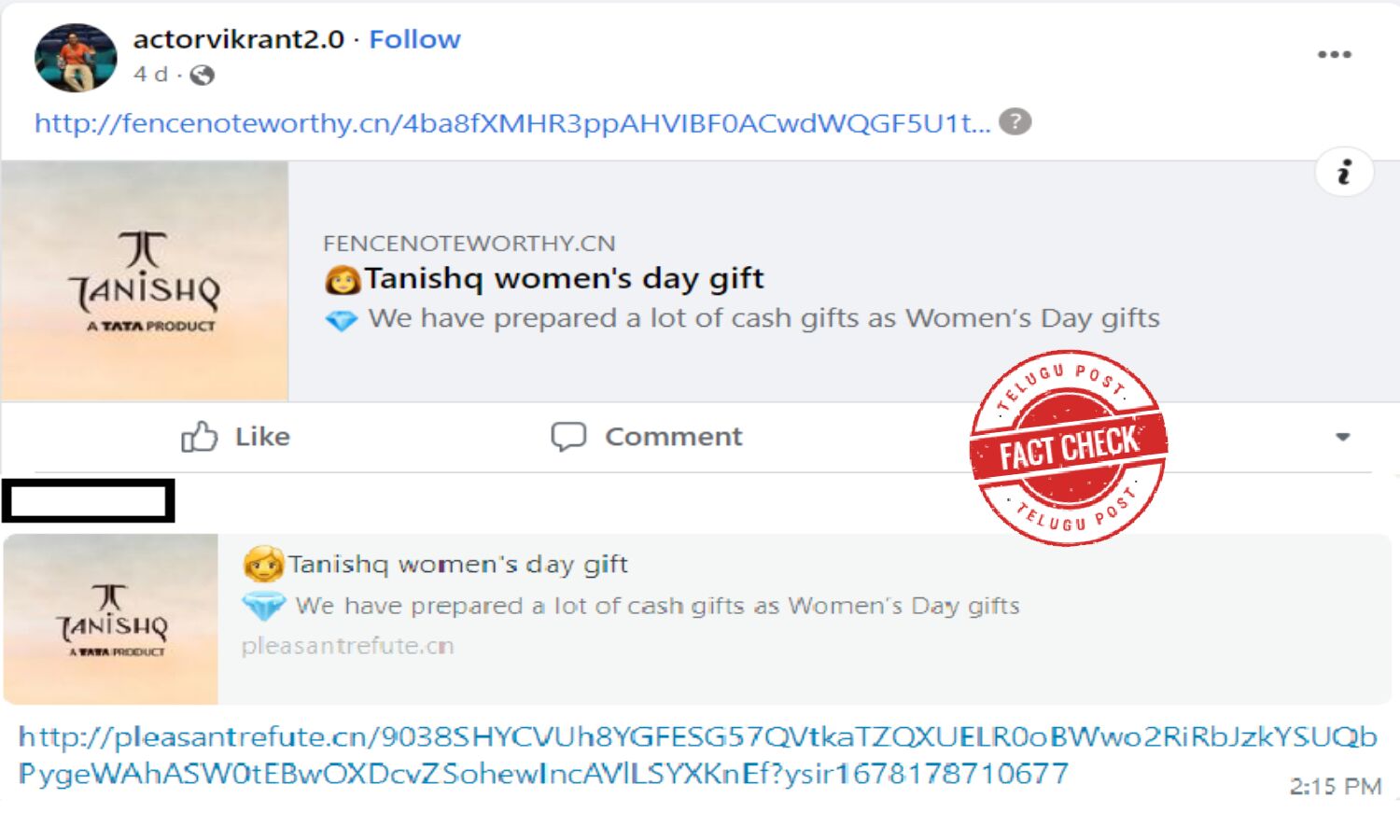Viewport: 1400px width, 840px height.
Task: Click the bold Tanishq women's day gift headline
Action: coord(564,278)
